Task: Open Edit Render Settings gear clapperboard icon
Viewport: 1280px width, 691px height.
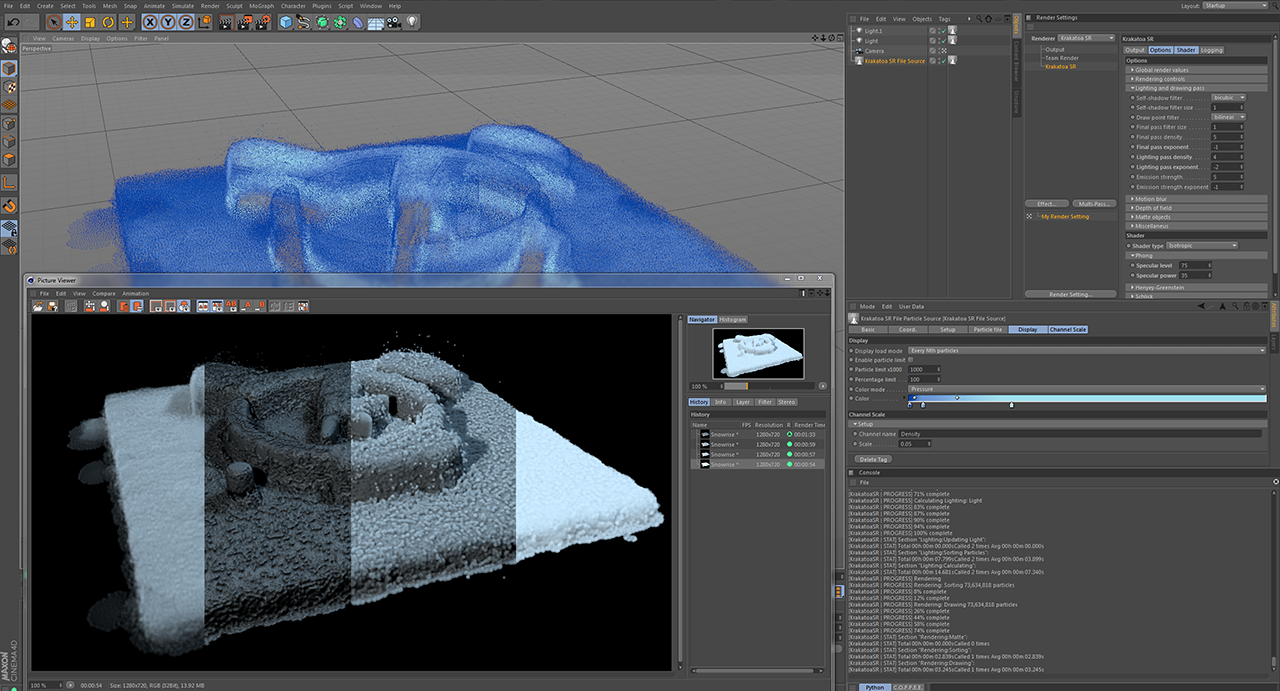Action: (263, 21)
